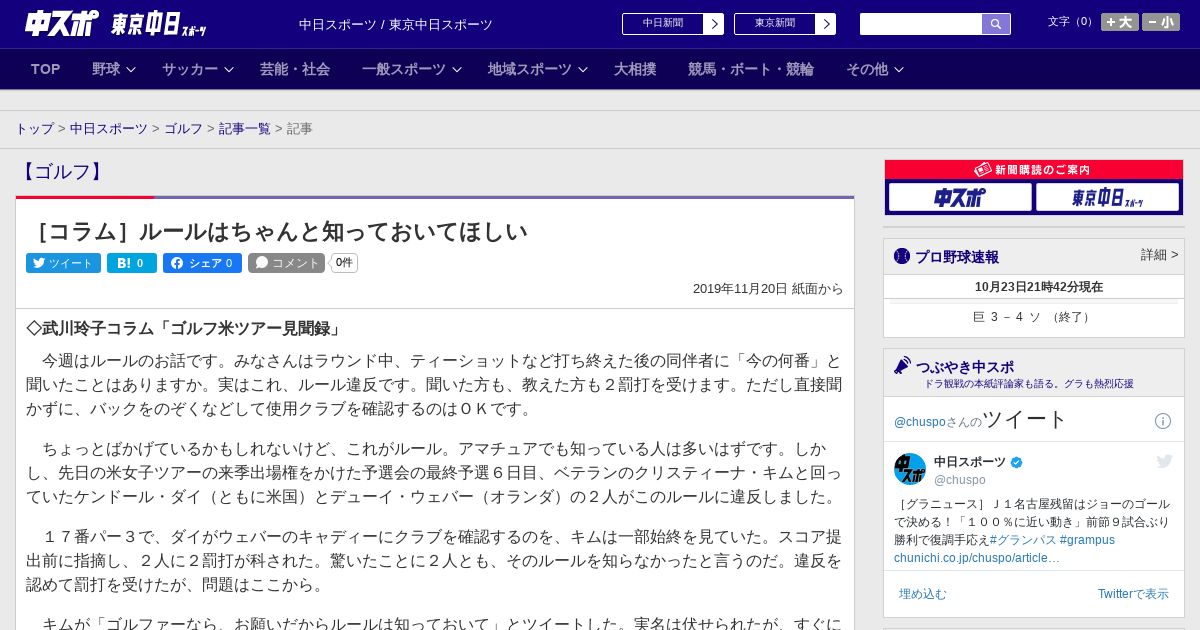Click the #grampus hashtag
Screen dimensions: 1200x630
point(1087,540)
